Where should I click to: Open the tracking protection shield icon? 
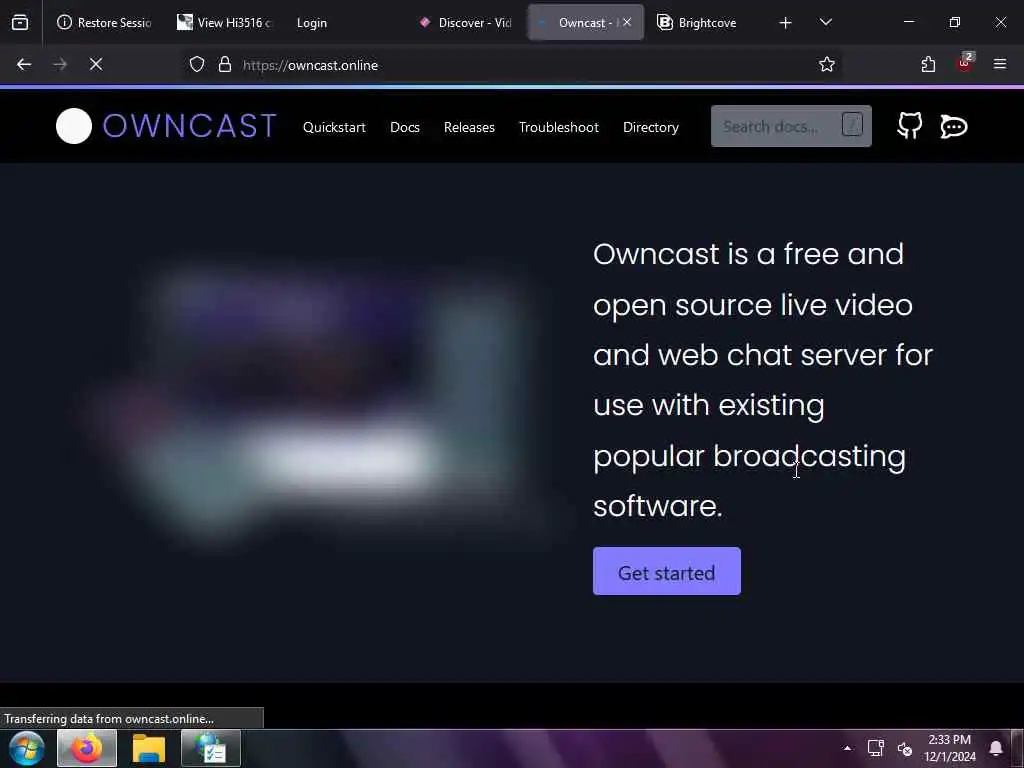tap(197, 64)
